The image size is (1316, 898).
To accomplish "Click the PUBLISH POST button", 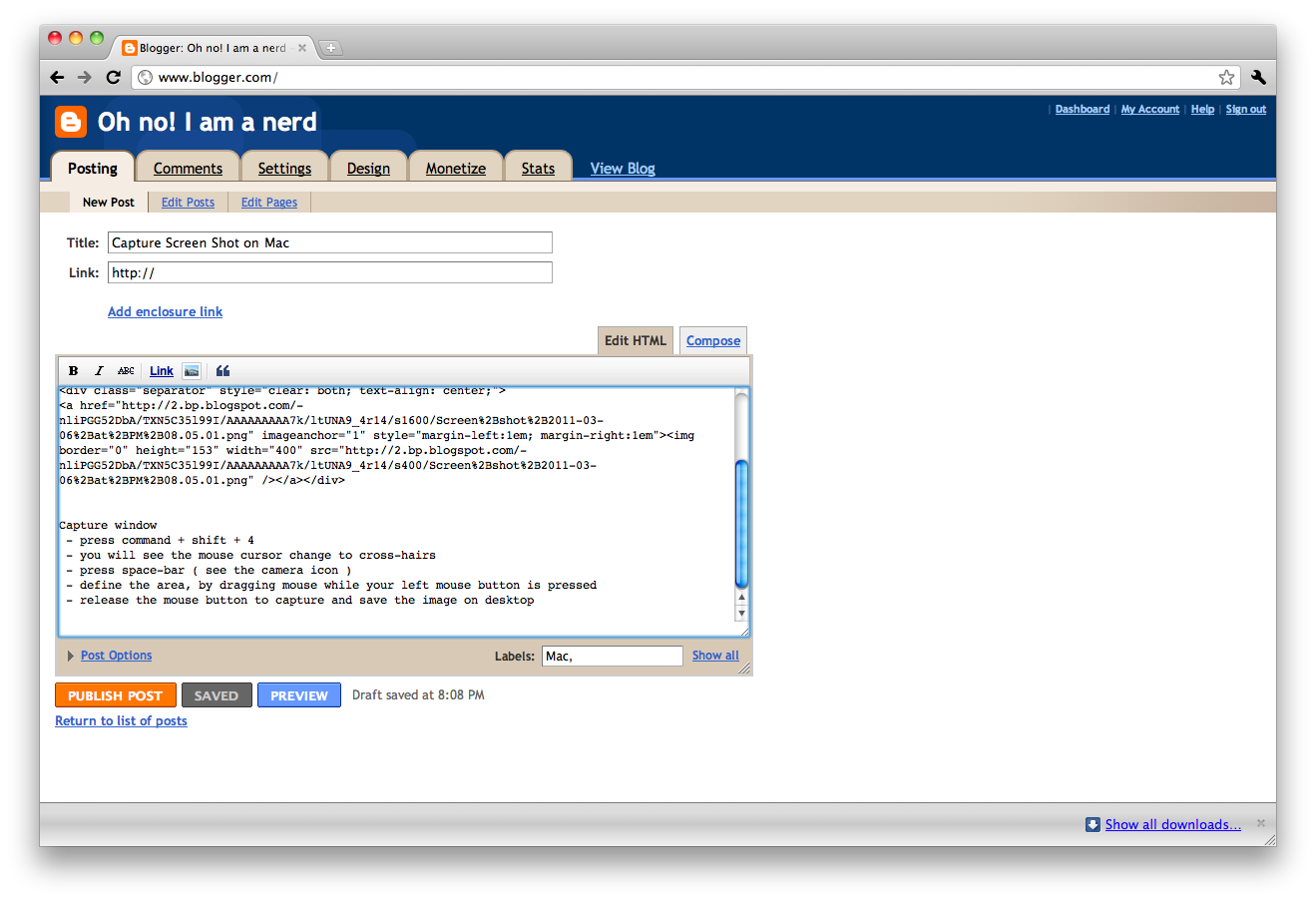I will click(116, 695).
